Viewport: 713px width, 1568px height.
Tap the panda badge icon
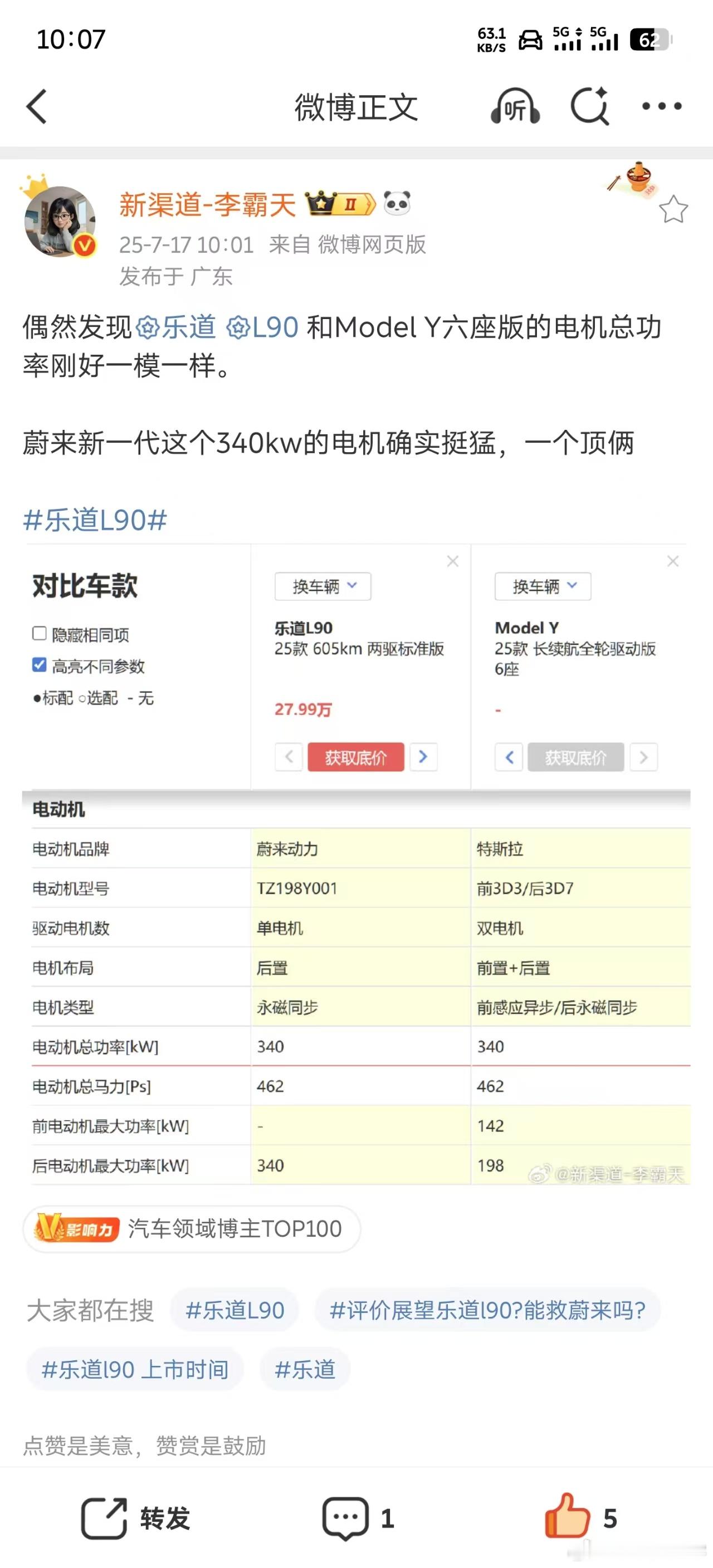coord(397,203)
